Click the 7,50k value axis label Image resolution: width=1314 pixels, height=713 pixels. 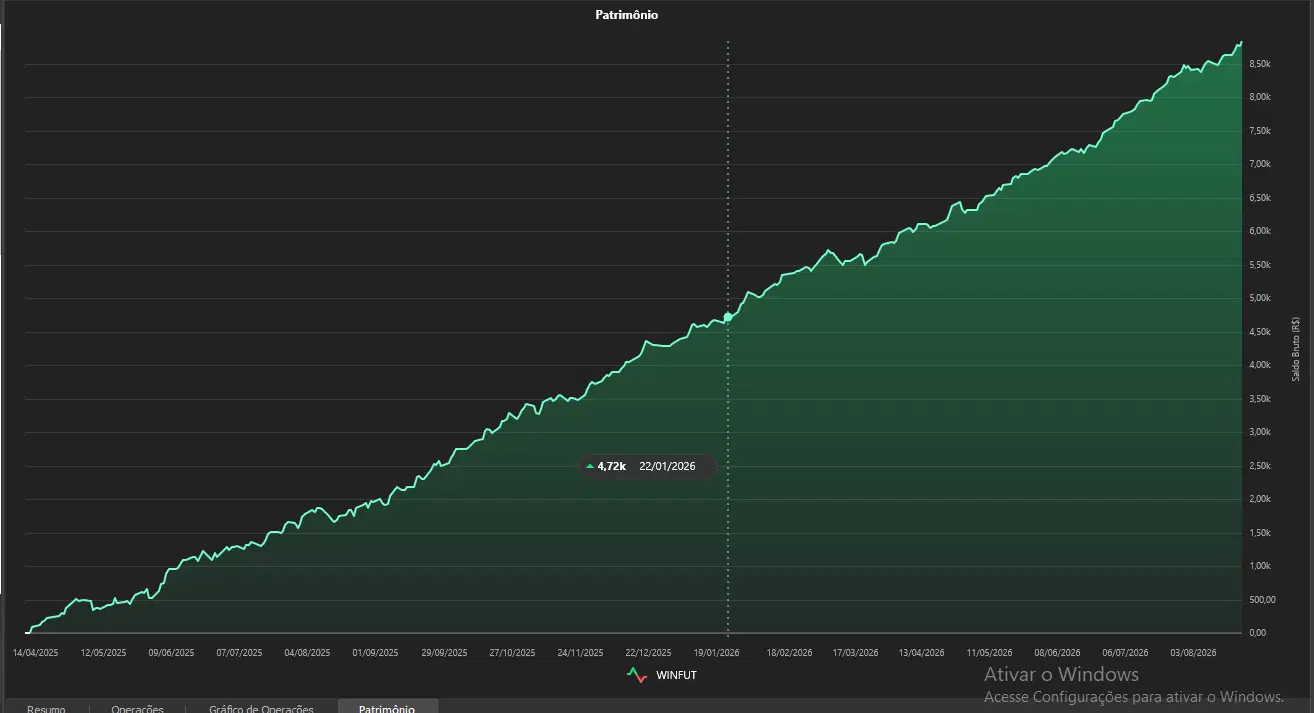[x=1260, y=131]
